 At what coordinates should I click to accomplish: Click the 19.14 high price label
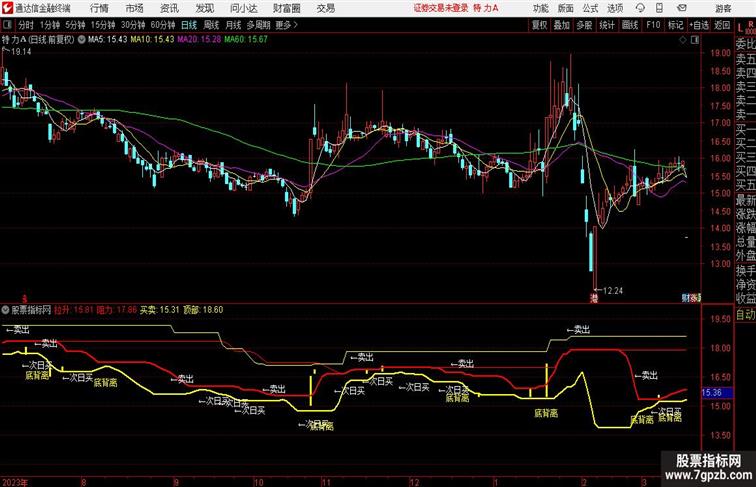[21, 52]
